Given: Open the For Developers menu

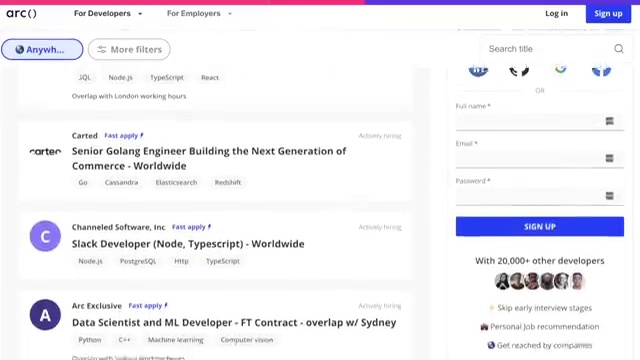Looking at the screenshot, I should (108, 13).
